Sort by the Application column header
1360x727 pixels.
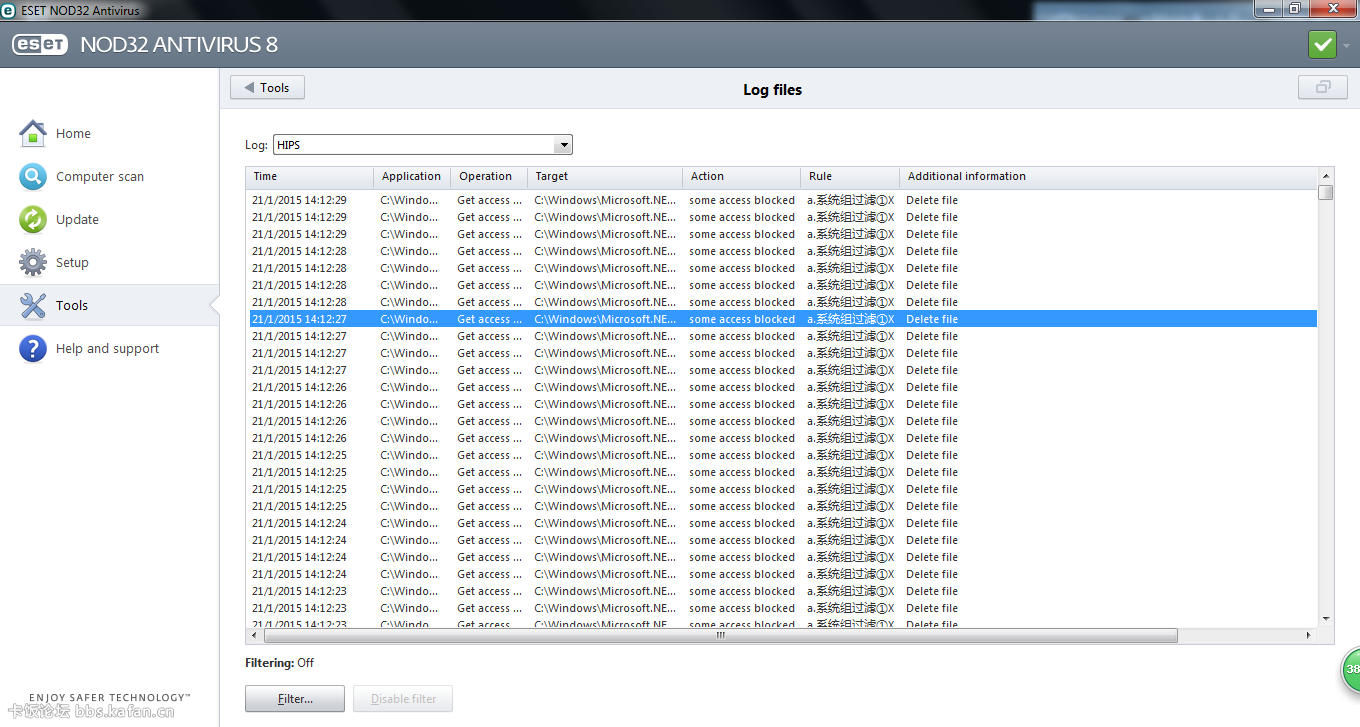tap(412, 176)
